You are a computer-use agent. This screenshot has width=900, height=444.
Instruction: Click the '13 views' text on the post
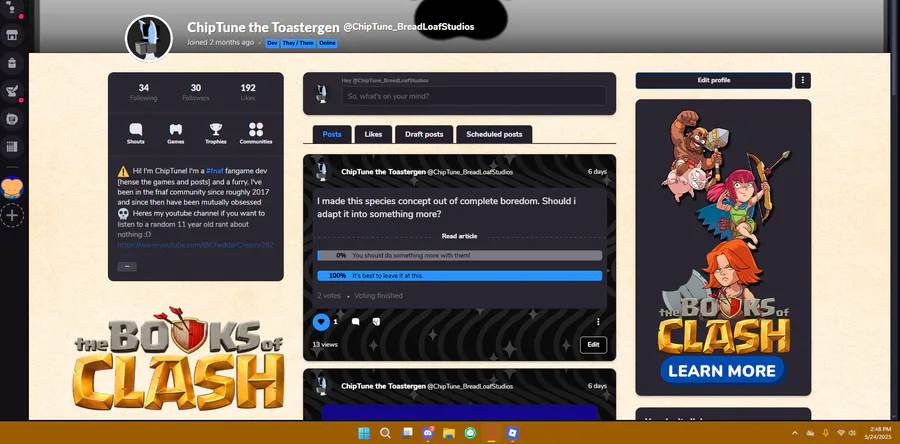[325, 345]
